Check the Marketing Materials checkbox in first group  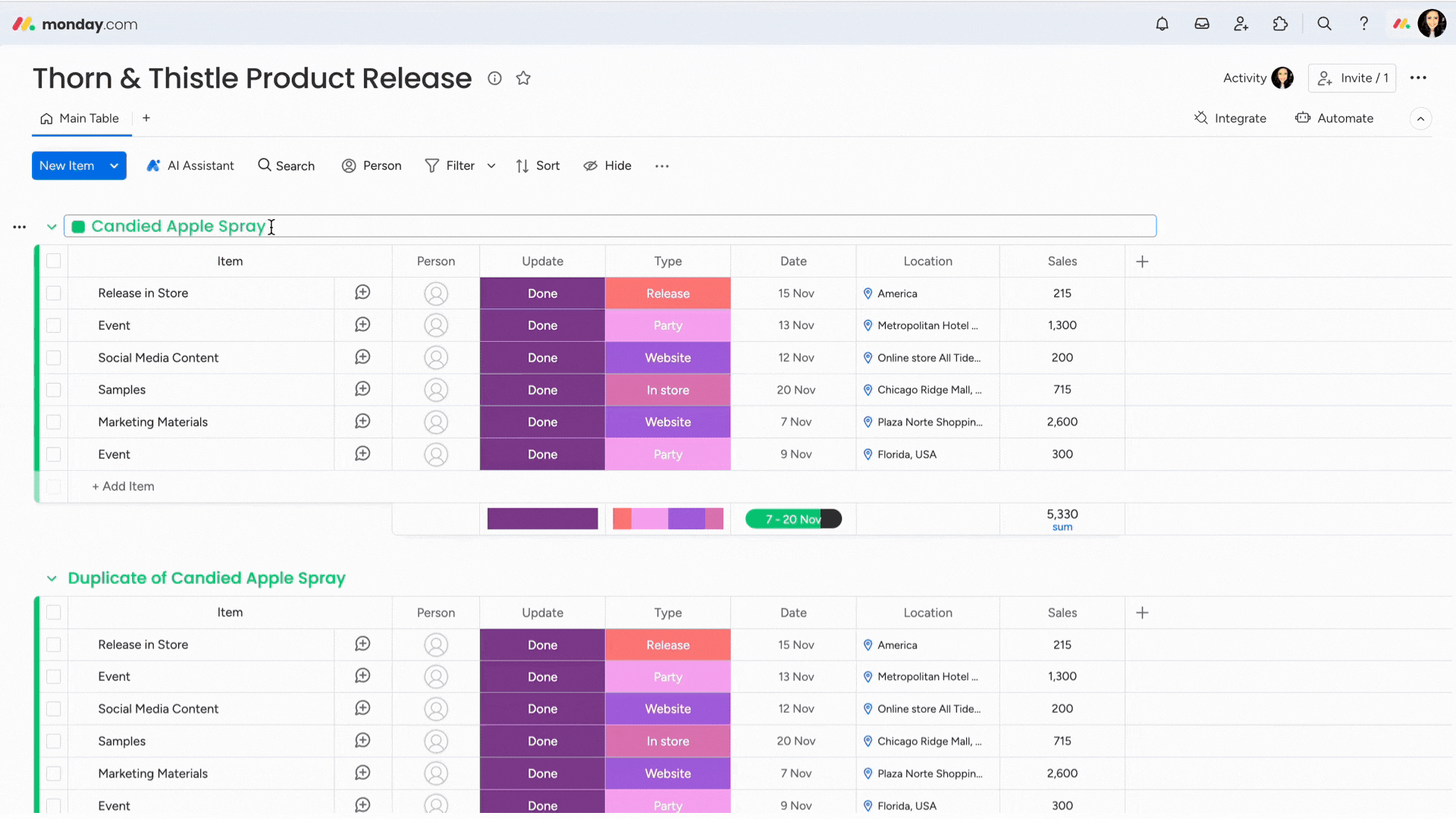(53, 422)
